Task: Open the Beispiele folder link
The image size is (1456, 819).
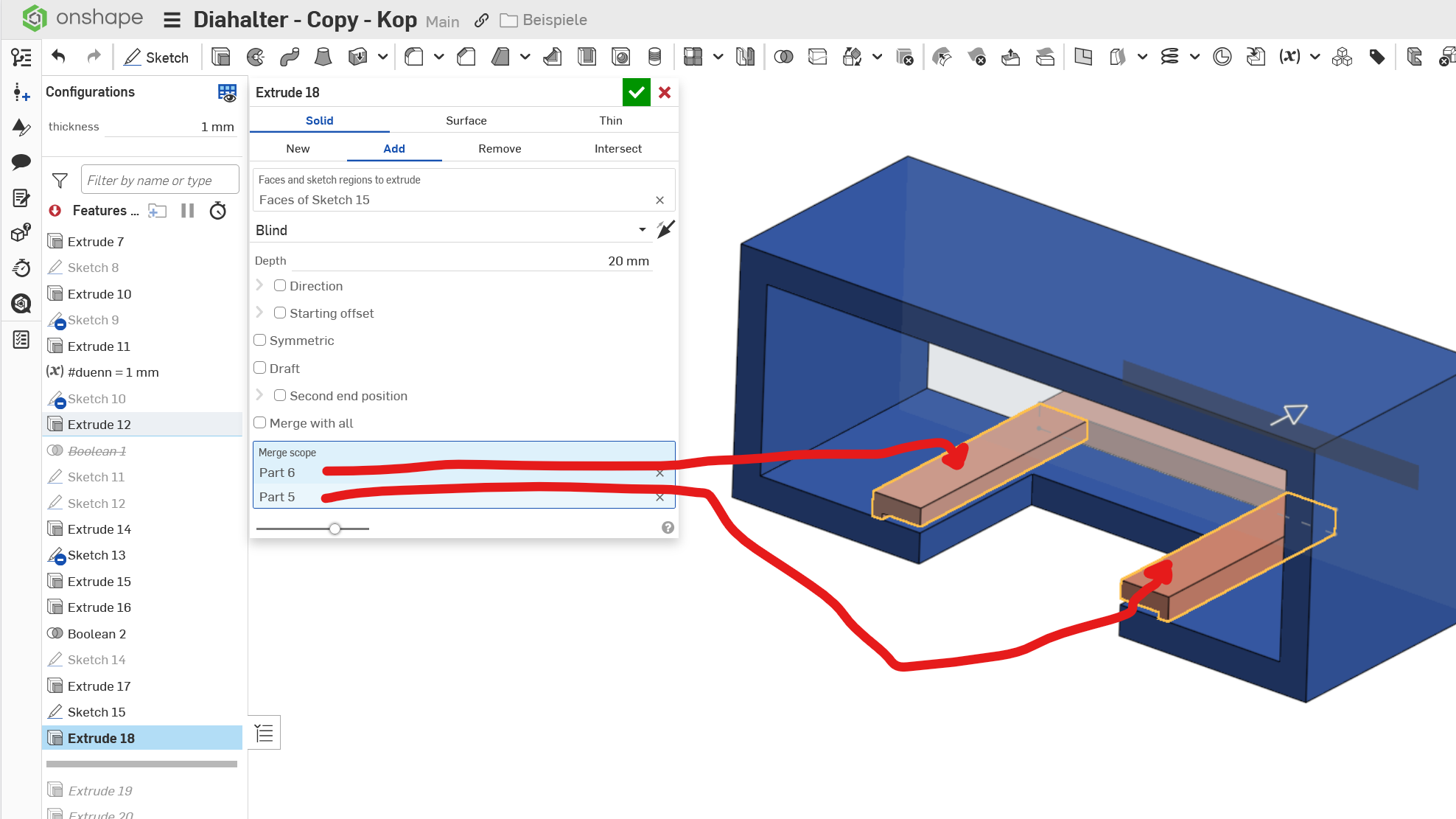Action: tap(554, 20)
